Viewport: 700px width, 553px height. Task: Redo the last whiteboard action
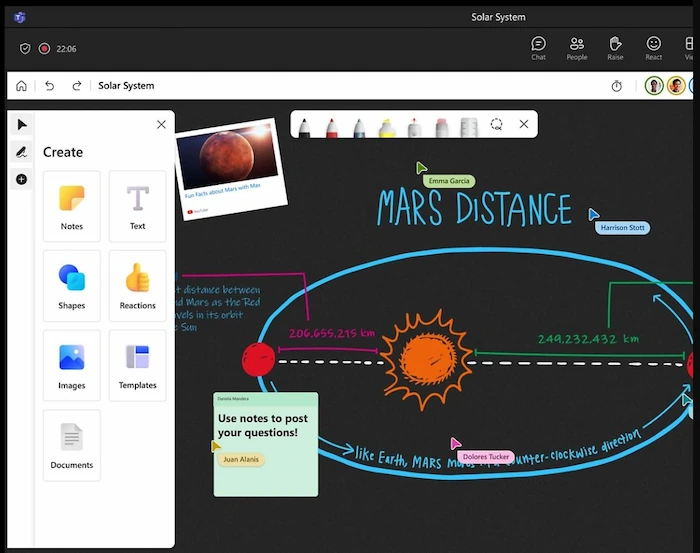pos(77,86)
